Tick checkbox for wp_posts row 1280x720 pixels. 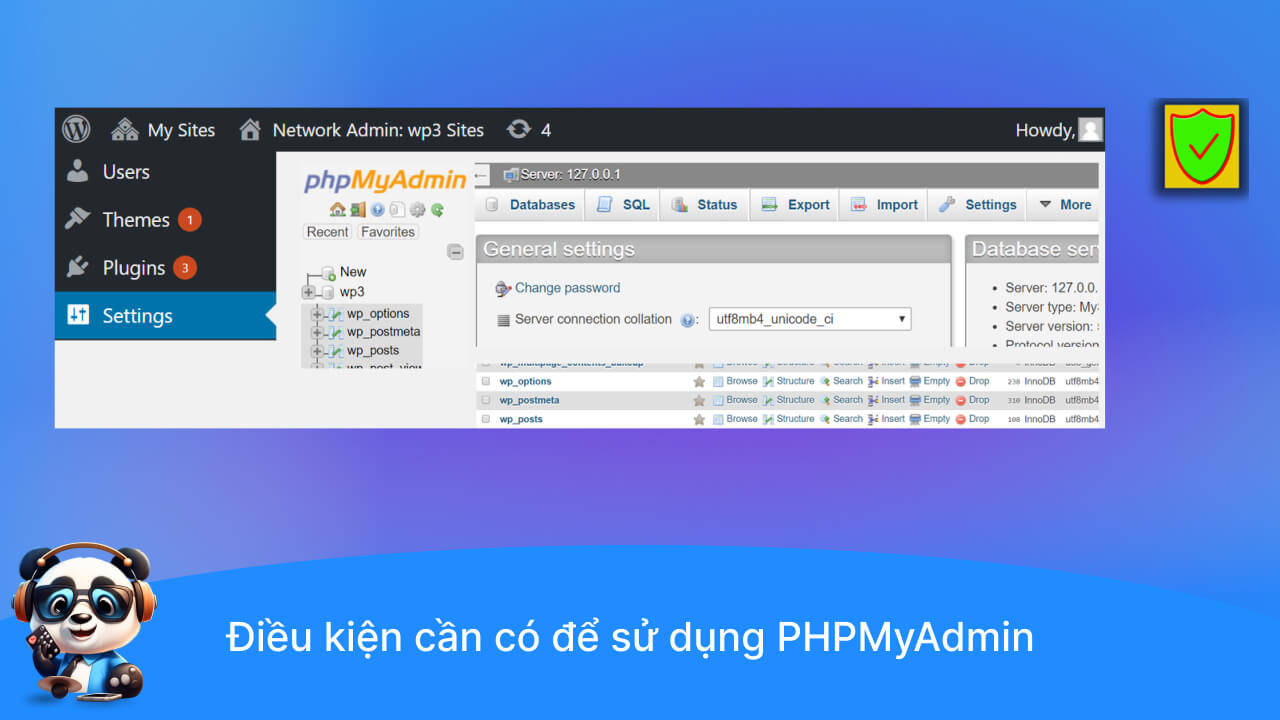pyautogui.click(x=486, y=419)
